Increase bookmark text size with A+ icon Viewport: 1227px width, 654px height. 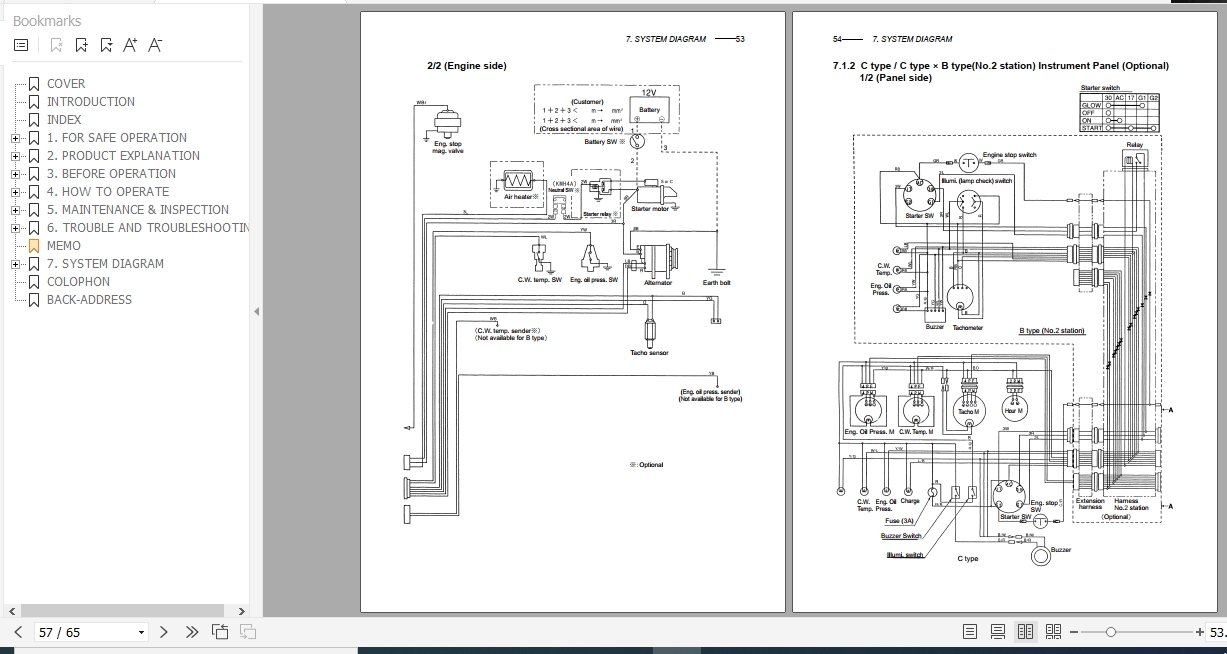130,44
